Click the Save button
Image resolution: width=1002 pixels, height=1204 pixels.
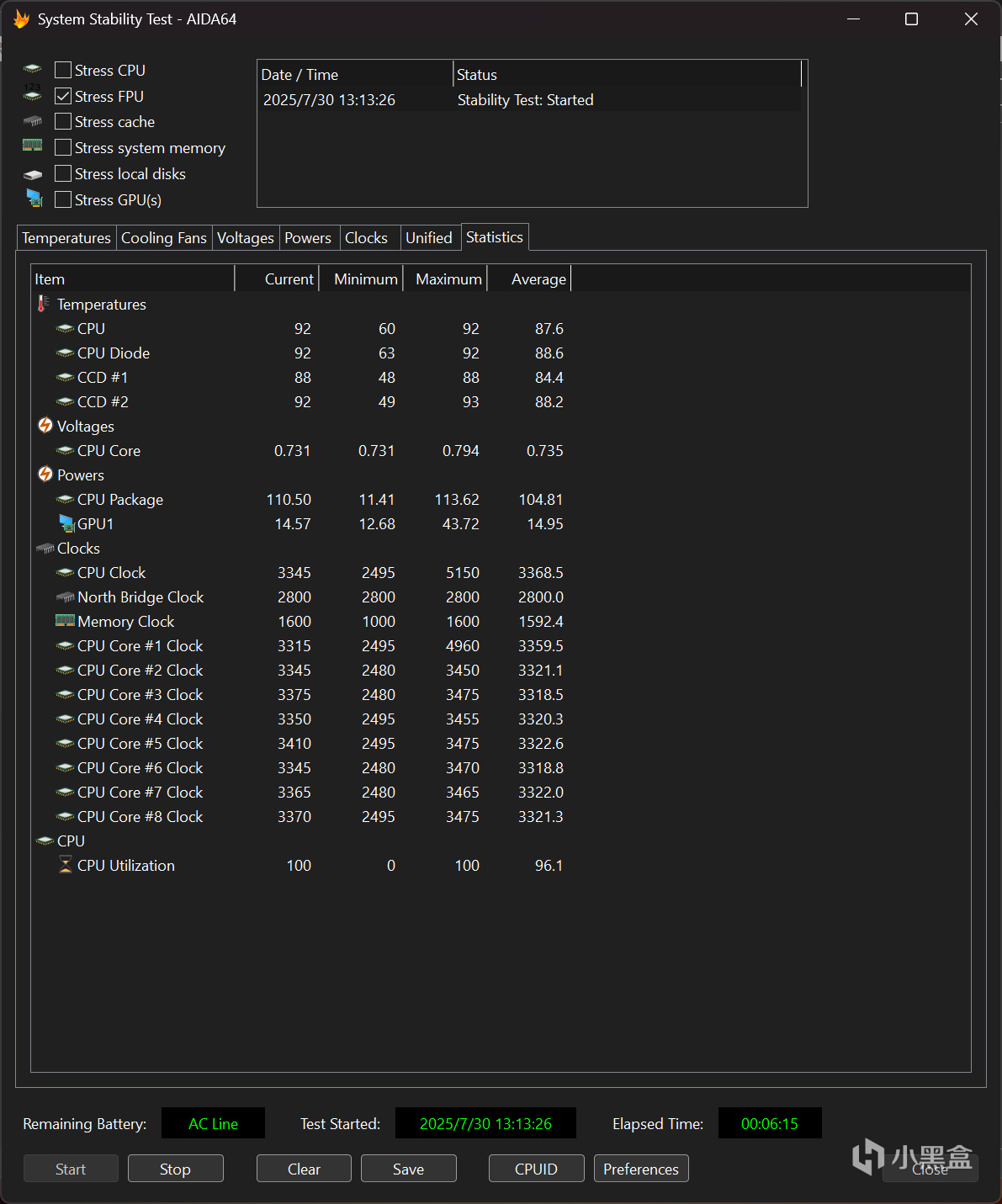coord(409,1169)
